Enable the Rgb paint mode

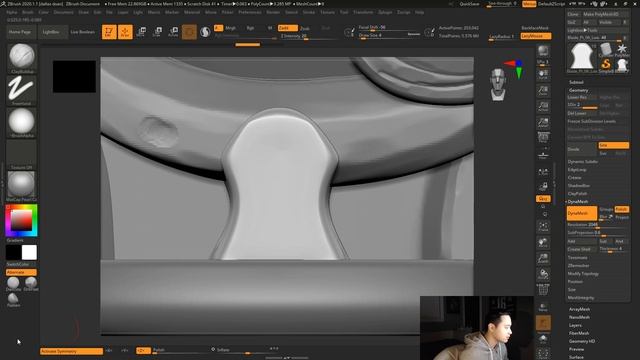coord(250,28)
